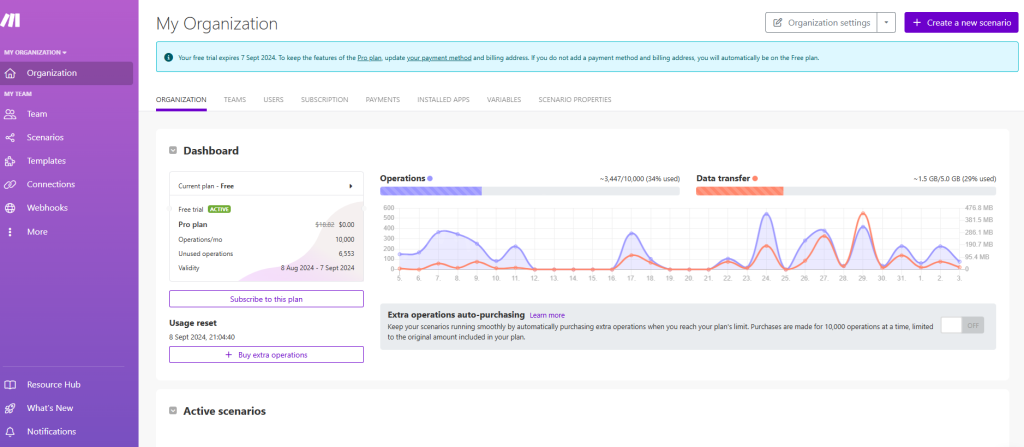This screenshot has width=1024, height=447.
Task: Collapse the Dashboard section
Action: coord(173,151)
